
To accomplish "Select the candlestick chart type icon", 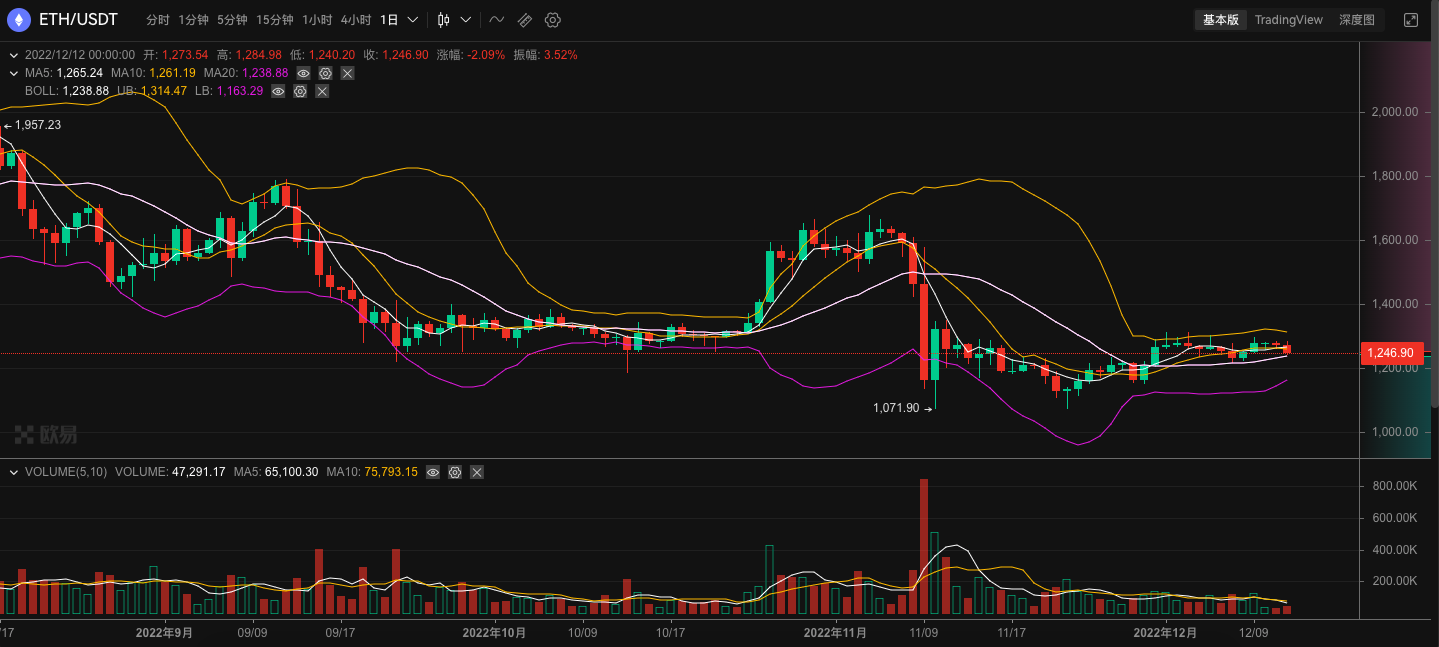I will click(x=441, y=19).
